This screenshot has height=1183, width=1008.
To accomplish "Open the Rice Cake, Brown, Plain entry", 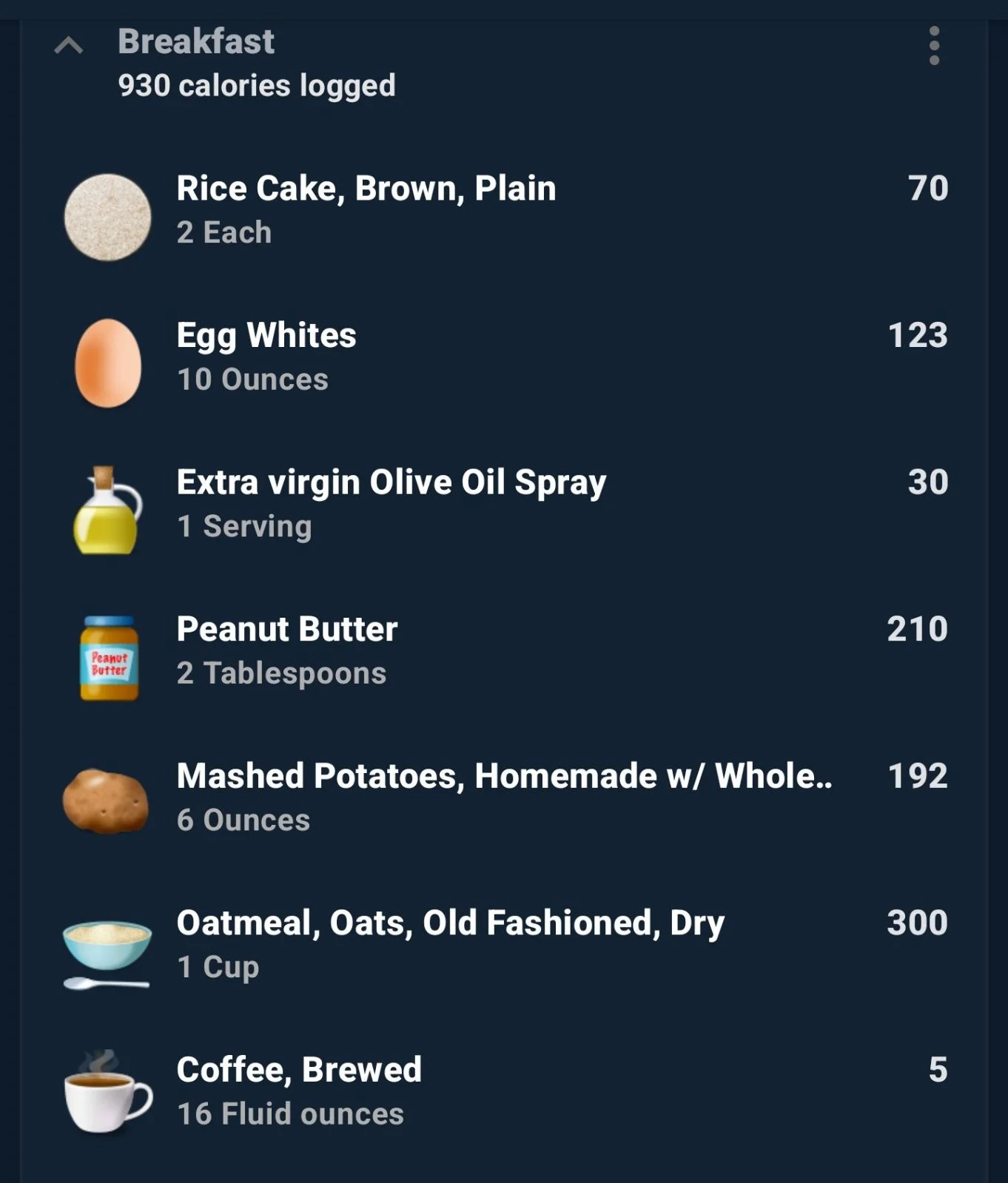I will (x=504, y=211).
